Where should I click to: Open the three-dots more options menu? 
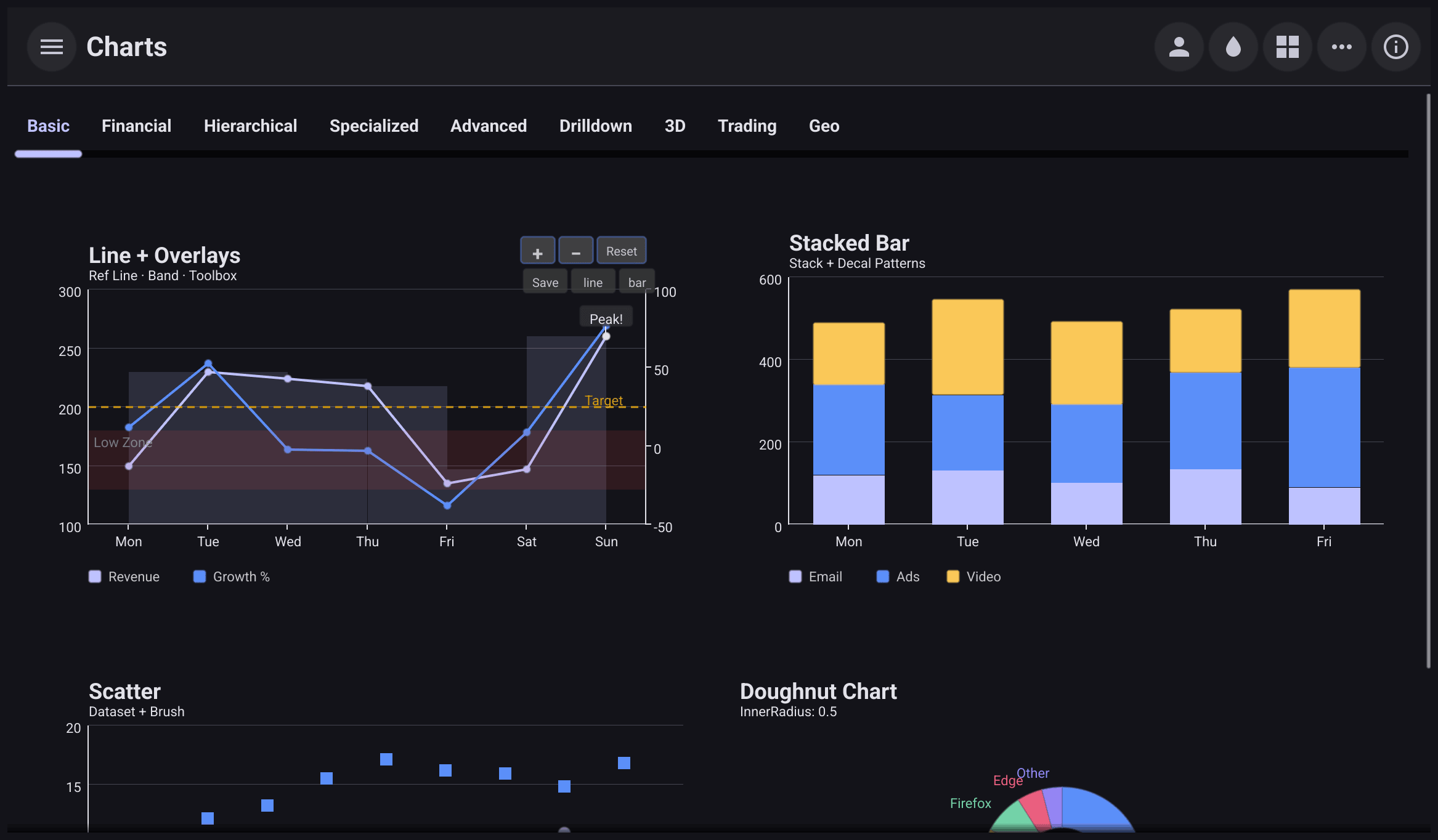(1342, 47)
